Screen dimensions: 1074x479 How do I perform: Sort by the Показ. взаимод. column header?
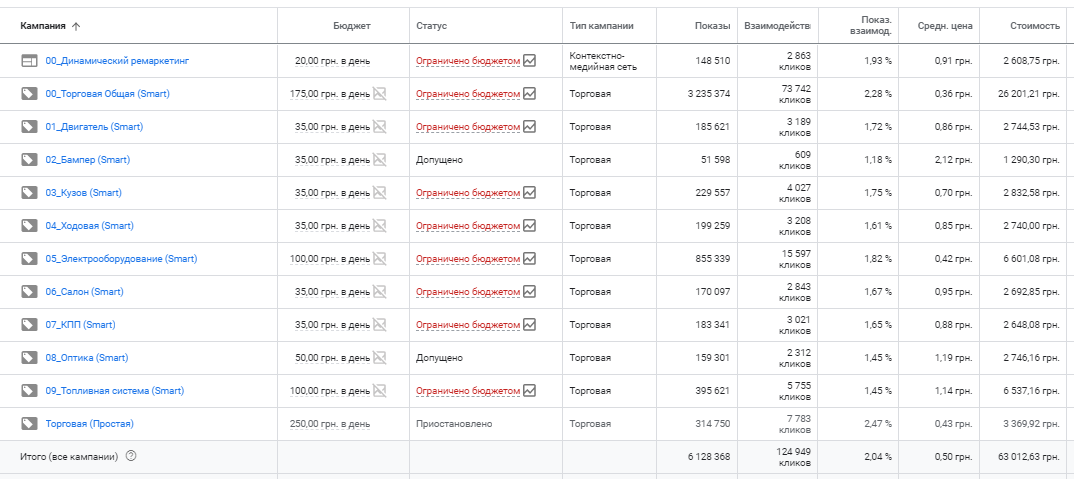pyautogui.click(x=871, y=26)
